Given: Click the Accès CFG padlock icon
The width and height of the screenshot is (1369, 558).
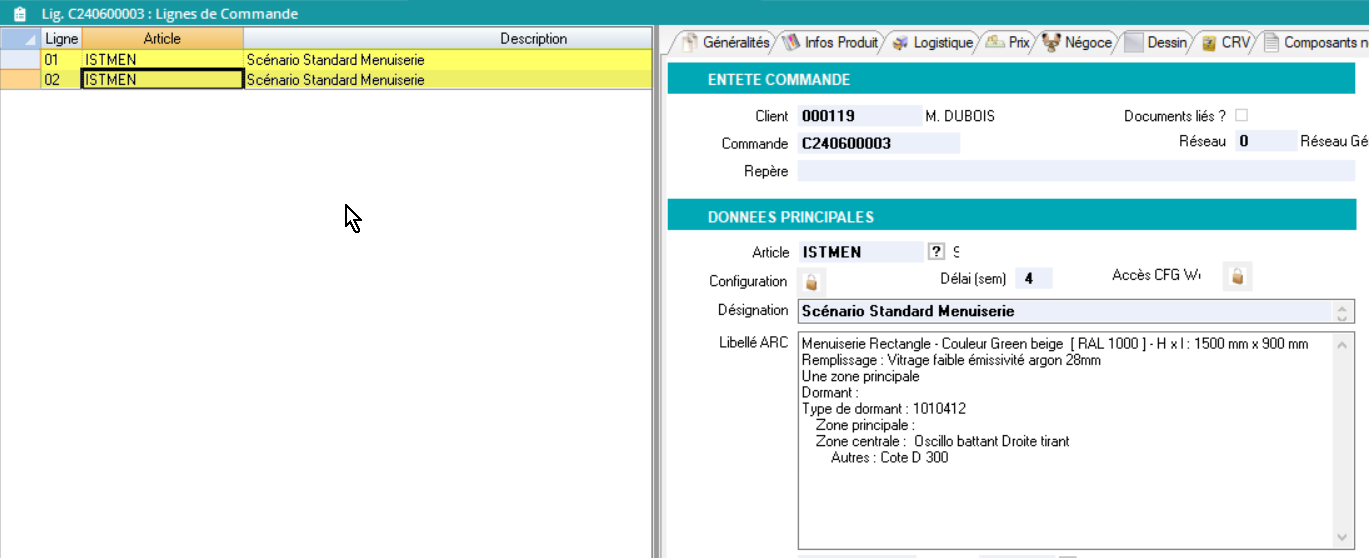Looking at the screenshot, I should coord(1237,277).
